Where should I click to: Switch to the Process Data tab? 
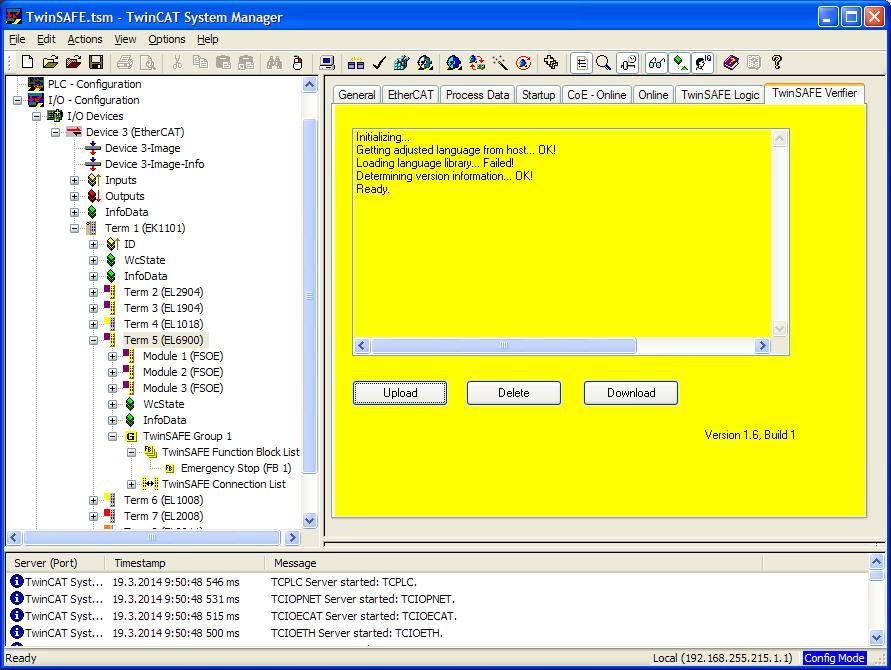(x=477, y=95)
